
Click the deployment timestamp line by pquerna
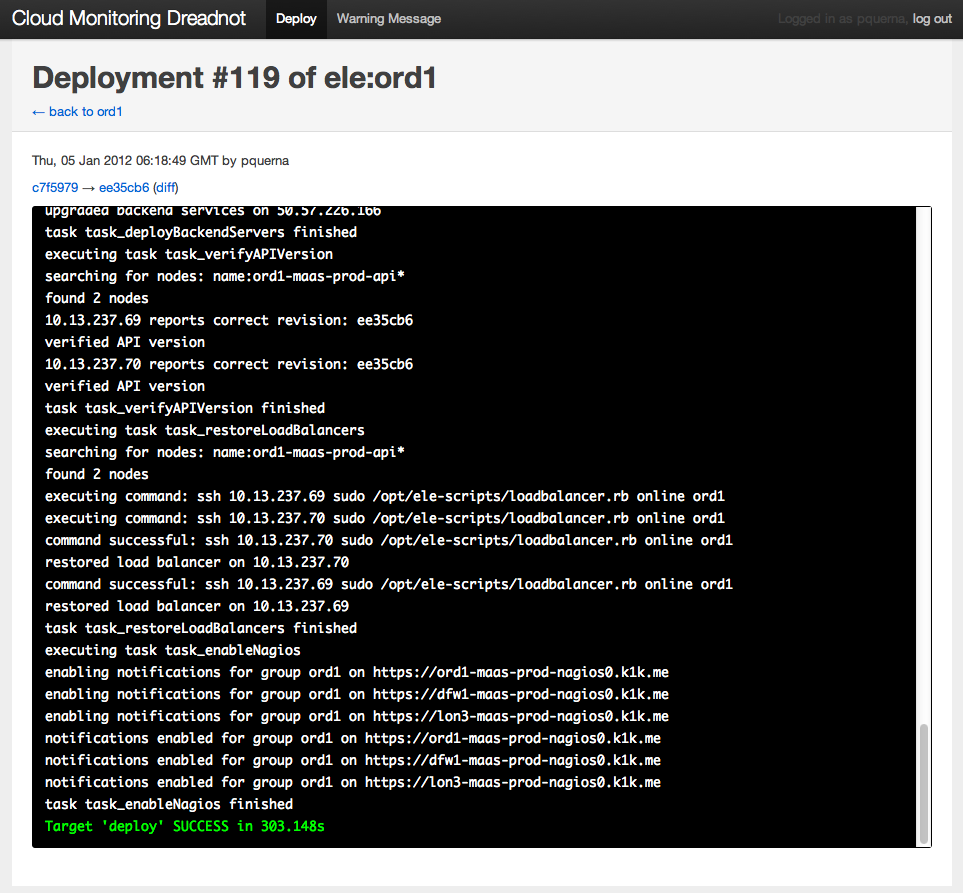(x=160, y=161)
